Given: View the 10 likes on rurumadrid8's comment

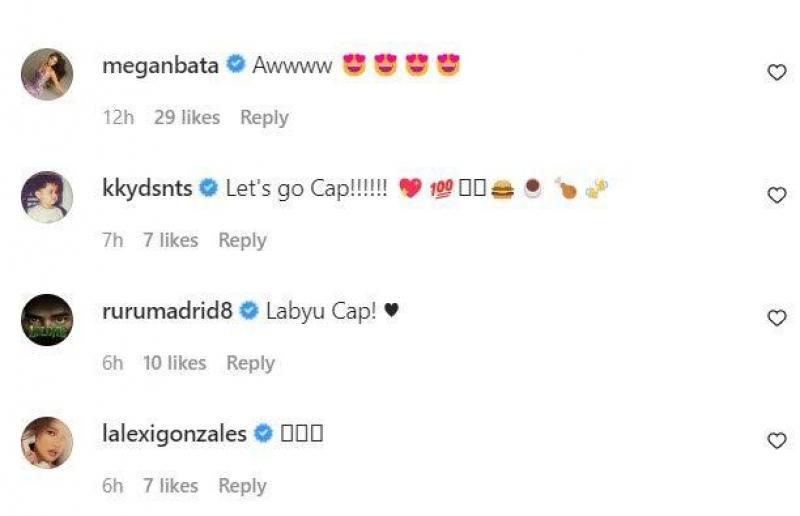Looking at the screenshot, I should pyautogui.click(x=174, y=363).
